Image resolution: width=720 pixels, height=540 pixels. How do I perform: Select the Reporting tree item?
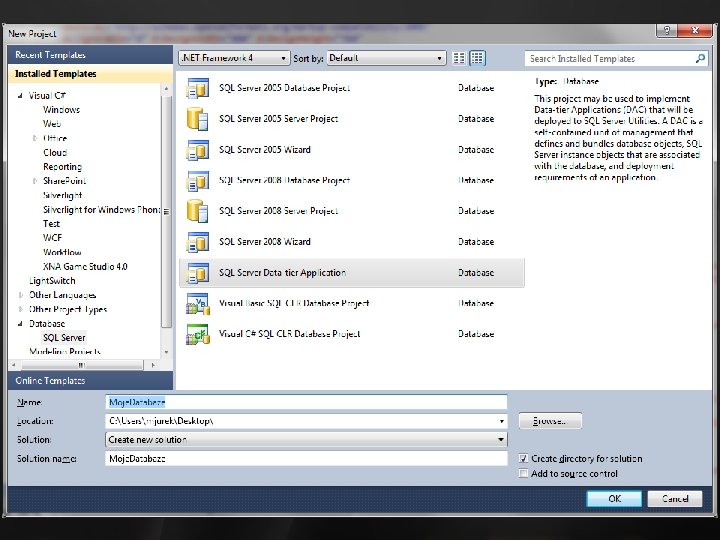62,167
